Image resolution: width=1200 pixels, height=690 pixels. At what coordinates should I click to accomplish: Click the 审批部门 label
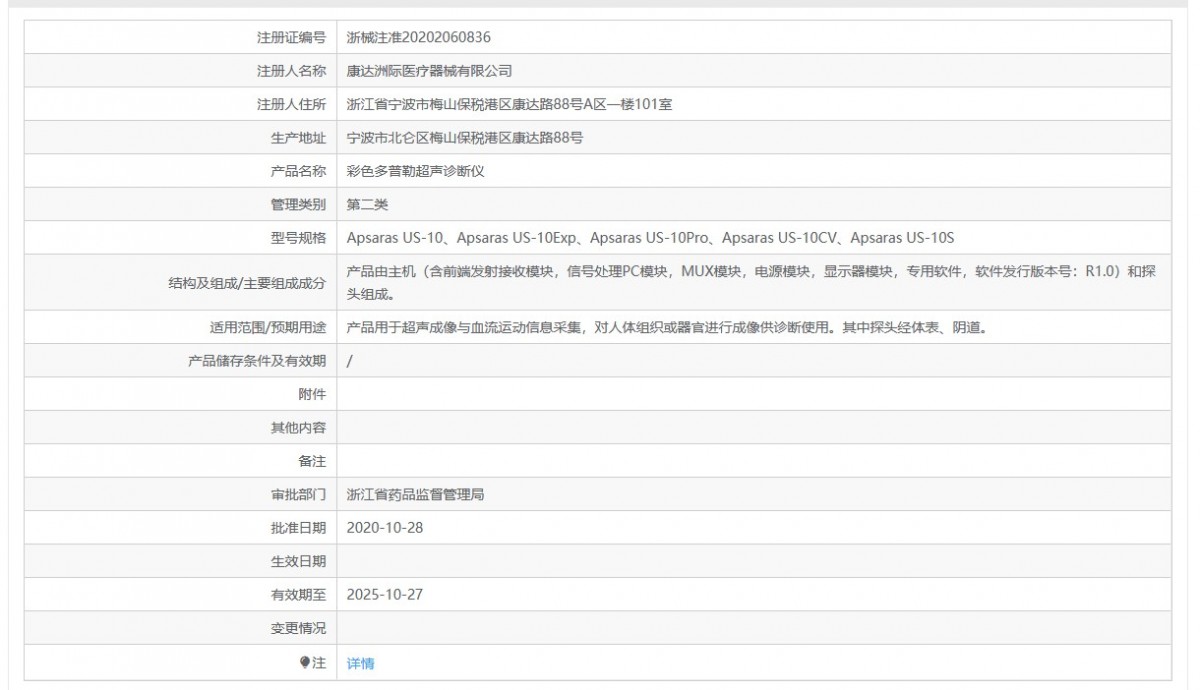(x=298, y=494)
